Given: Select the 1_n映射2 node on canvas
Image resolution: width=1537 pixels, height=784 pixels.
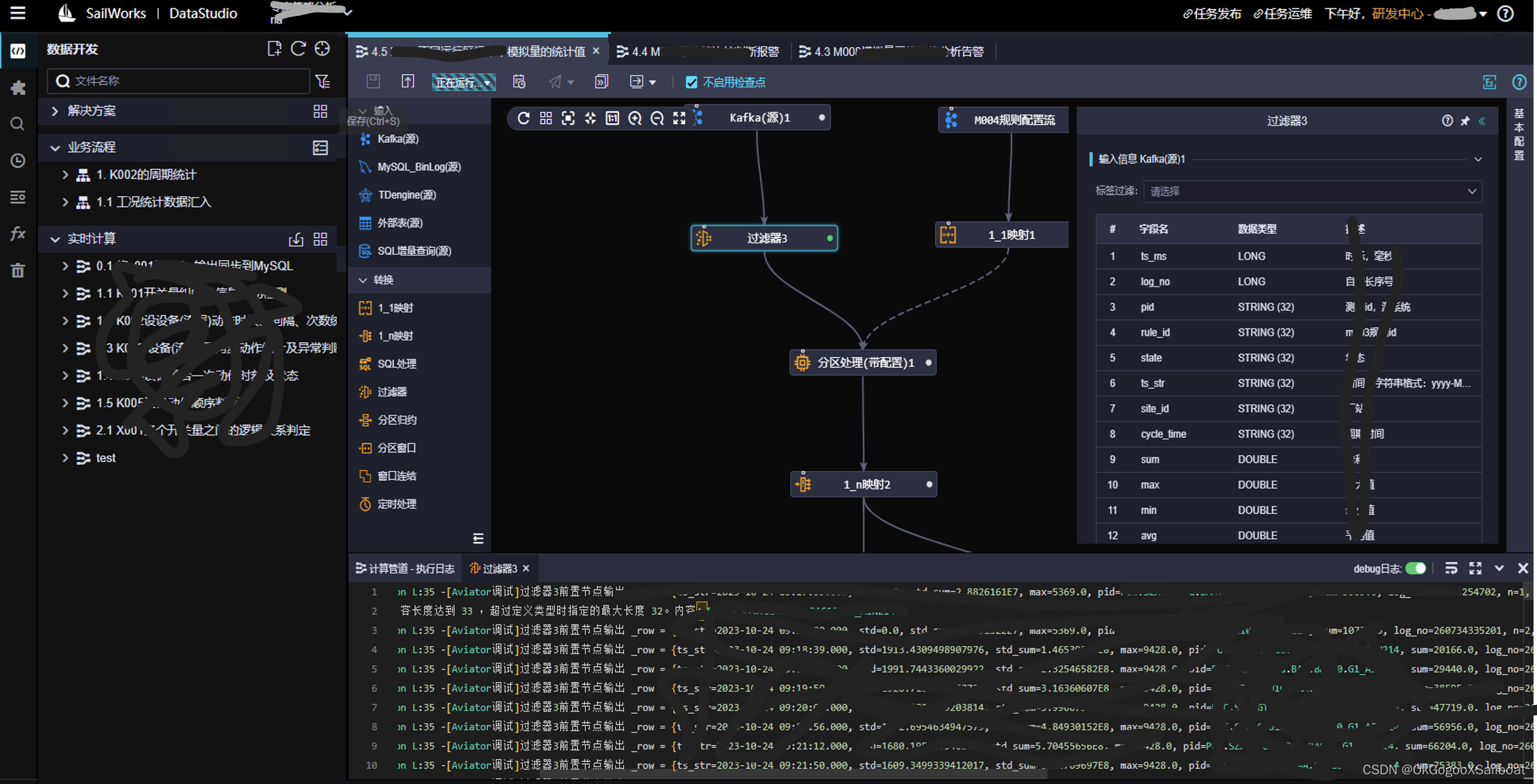Looking at the screenshot, I should [x=864, y=484].
